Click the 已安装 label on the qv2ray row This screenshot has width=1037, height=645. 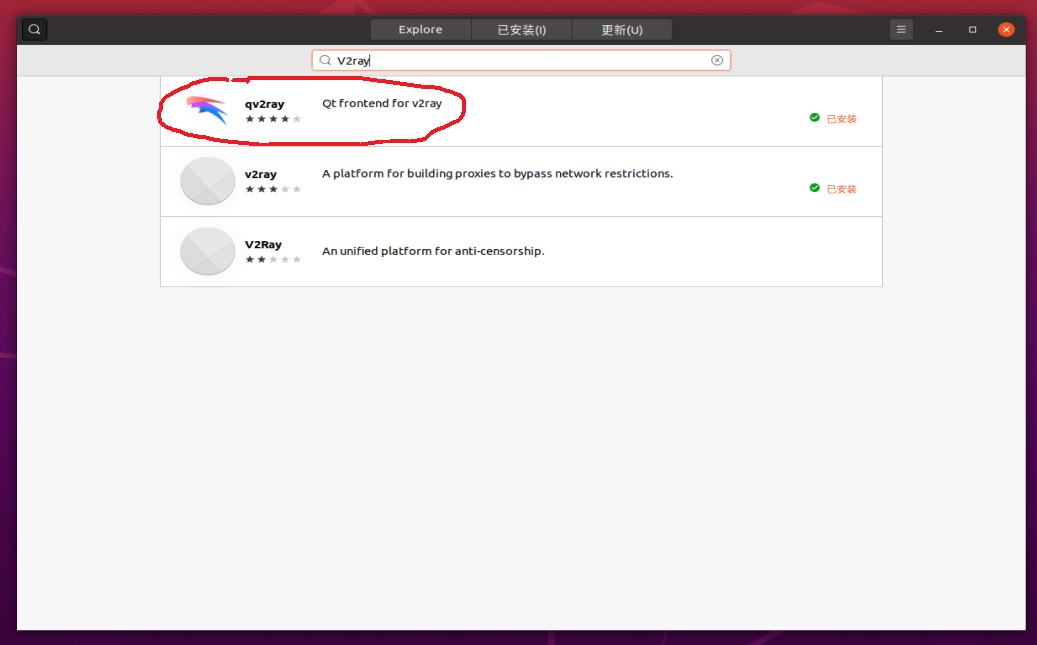pos(841,118)
